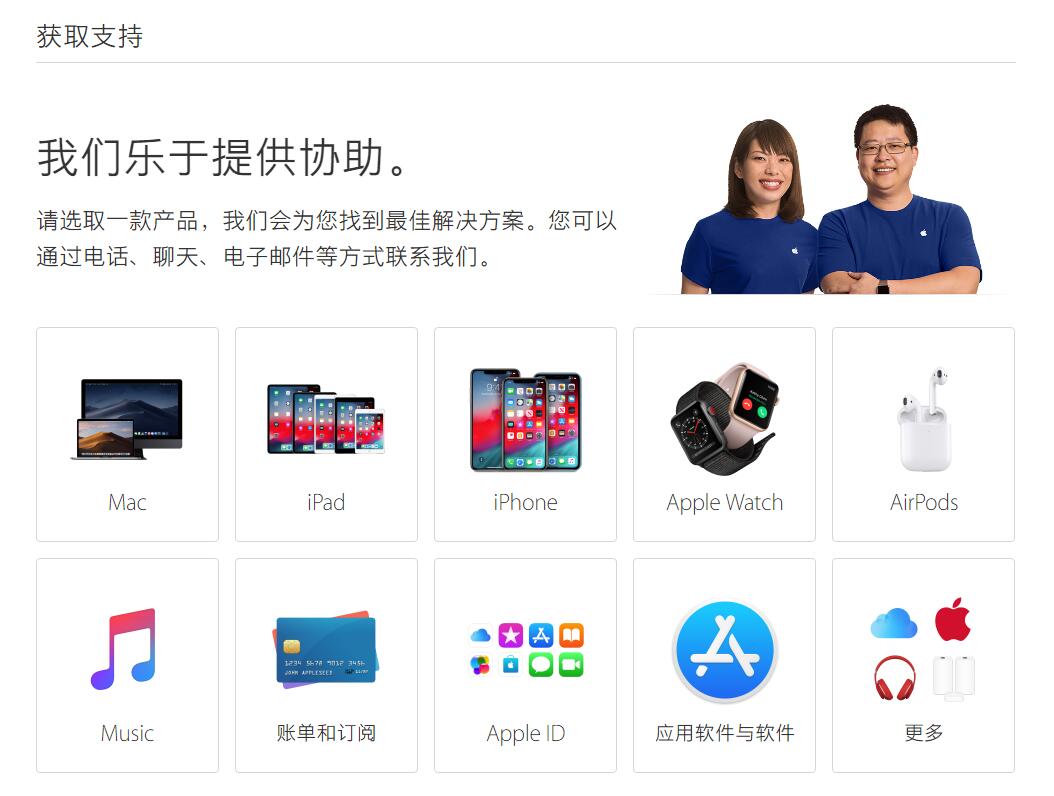Select the red headphones icon
The height and width of the screenshot is (796, 1054).
tap(895, 678)
